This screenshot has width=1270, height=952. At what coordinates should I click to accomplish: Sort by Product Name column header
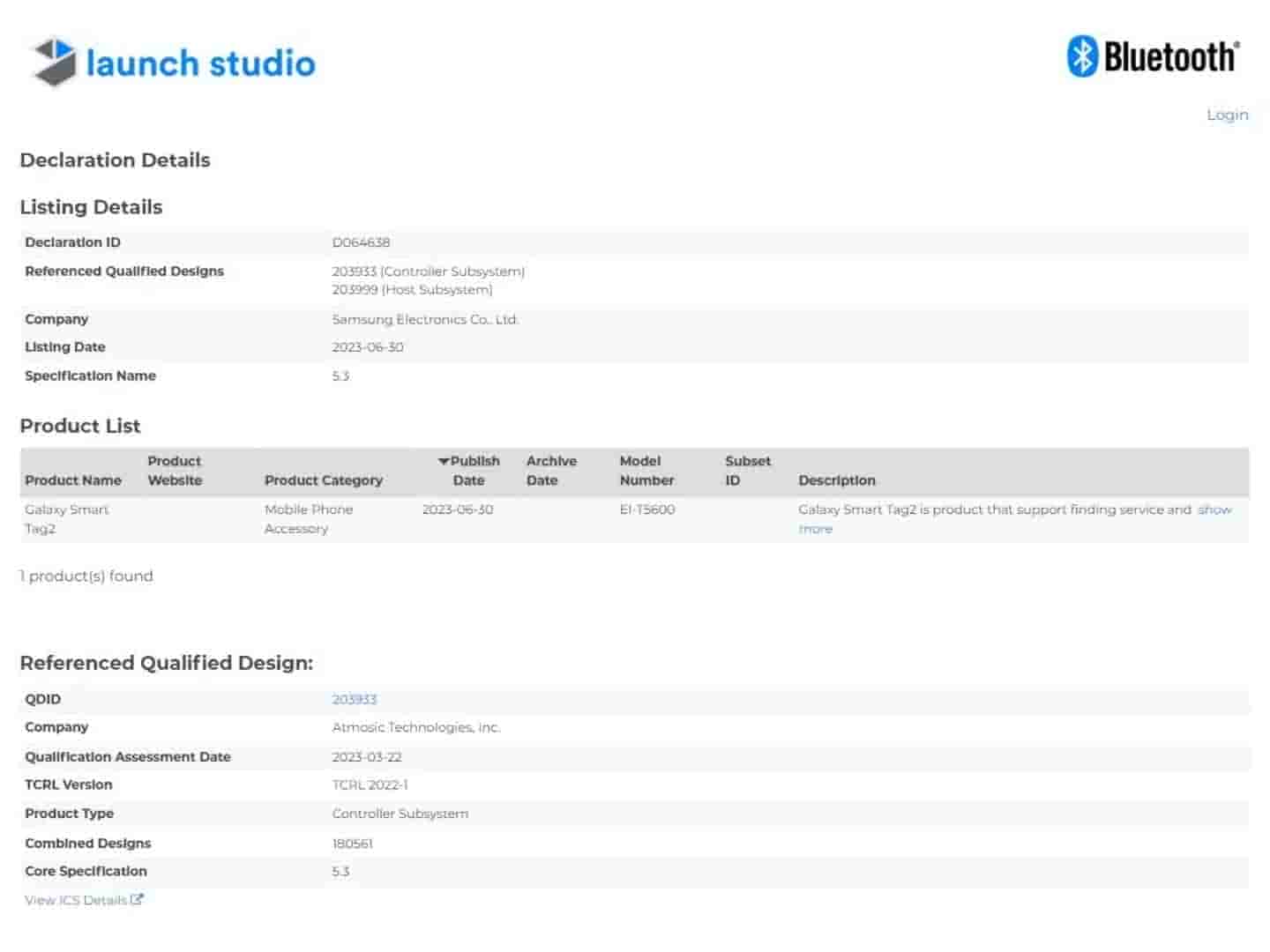pos(73,480)
